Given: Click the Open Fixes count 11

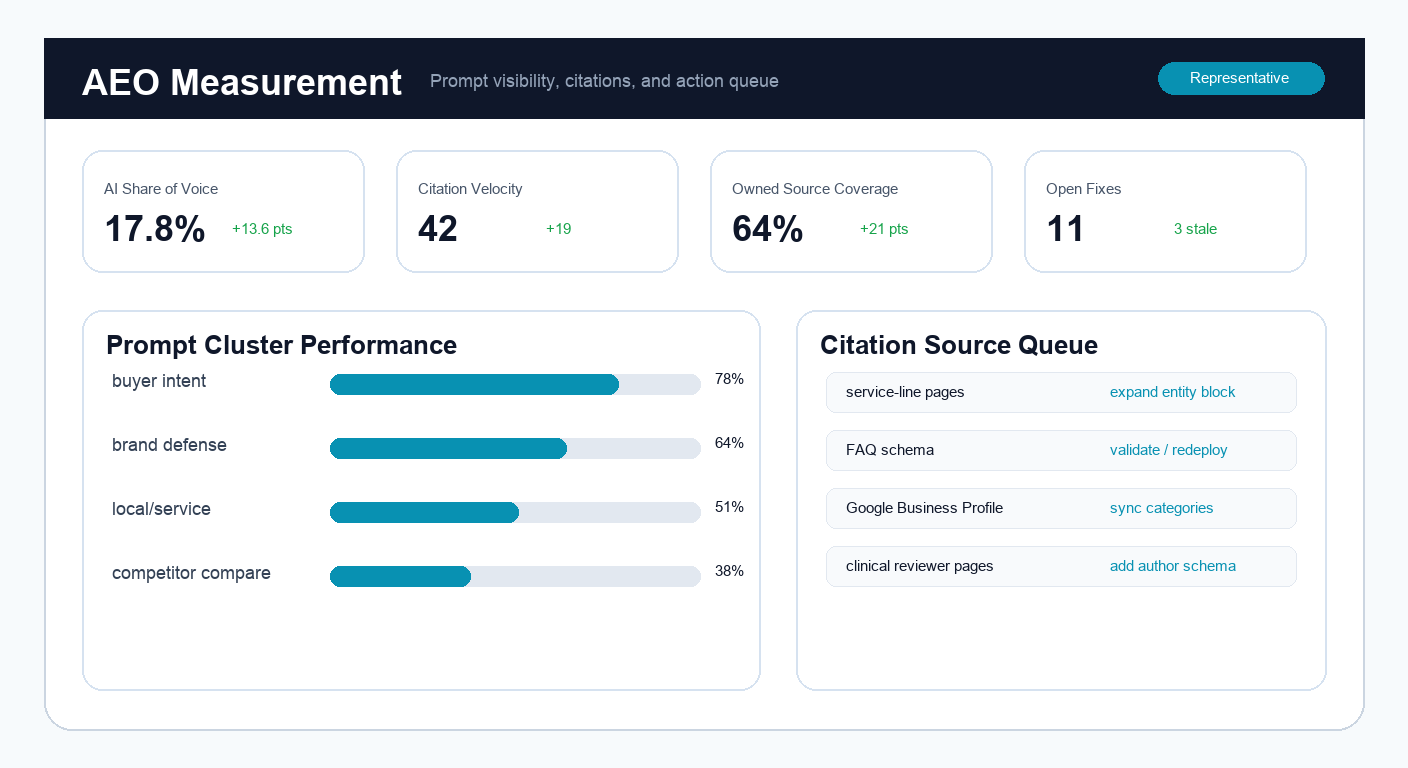Looking at the screenshot, I should click(1065, 229).
